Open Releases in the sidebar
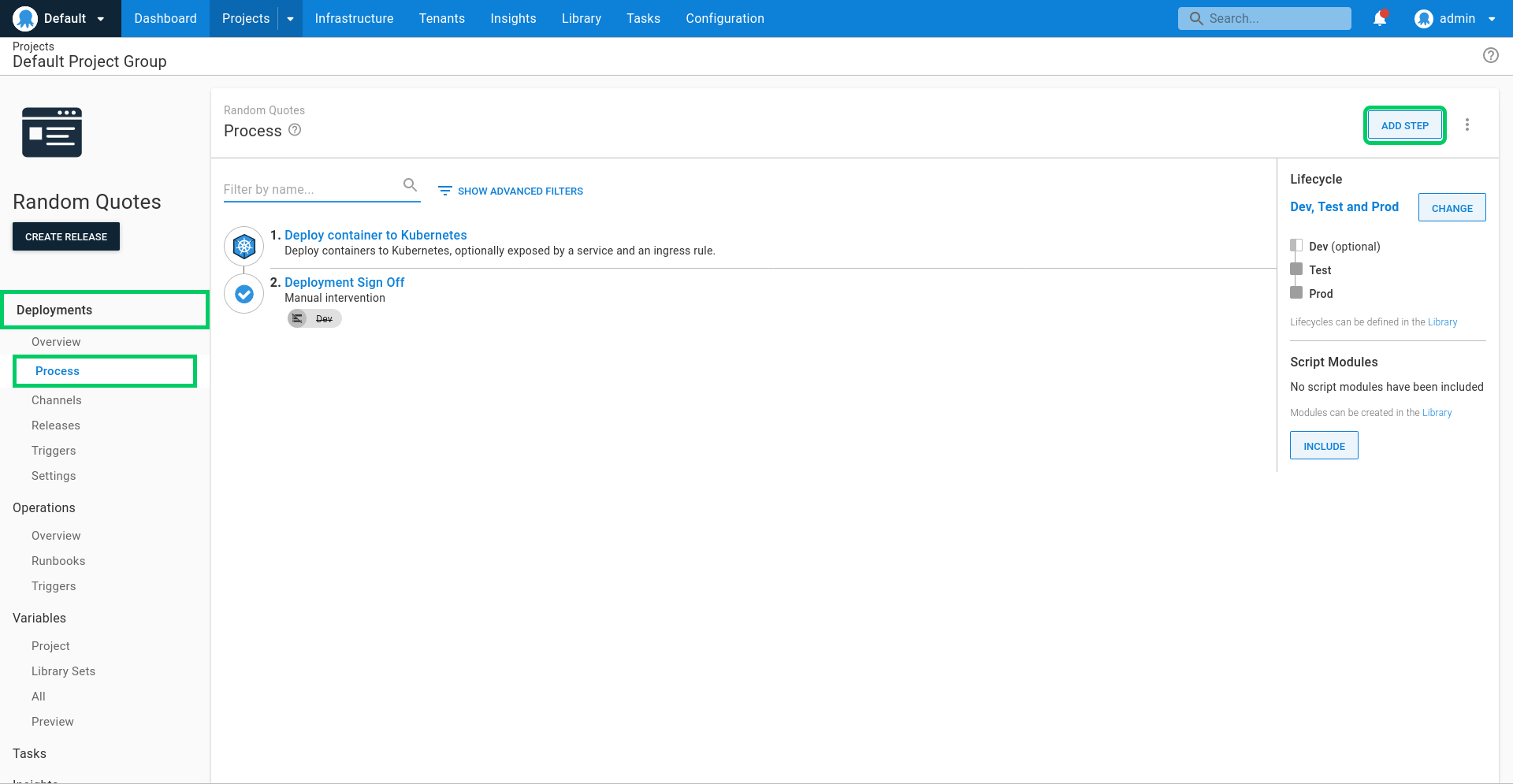This screenshot has width=1513, height=784. point(56,425)
